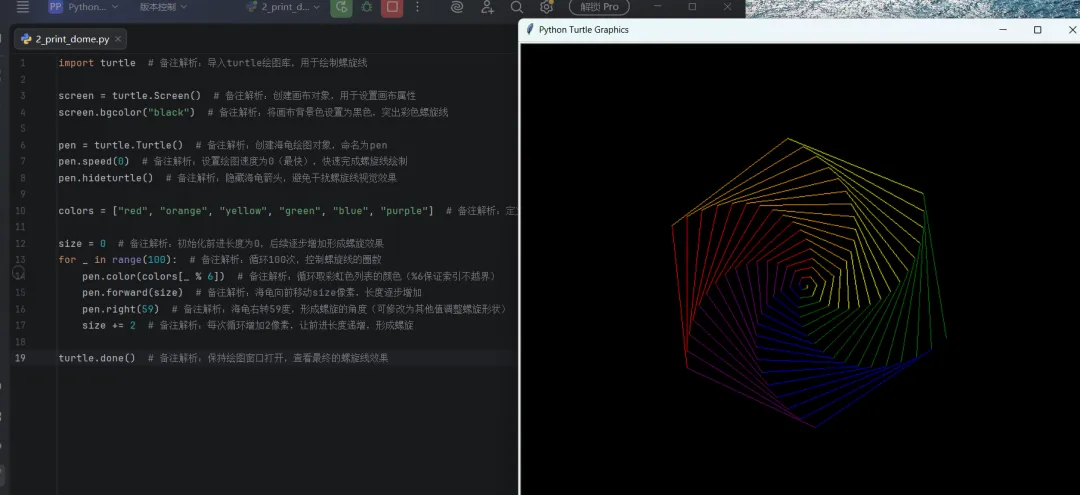1080x495 pixels.
Task: Click the Python Turtle Graphics title text
Action: pyautogui.click(x=583, y=30)
